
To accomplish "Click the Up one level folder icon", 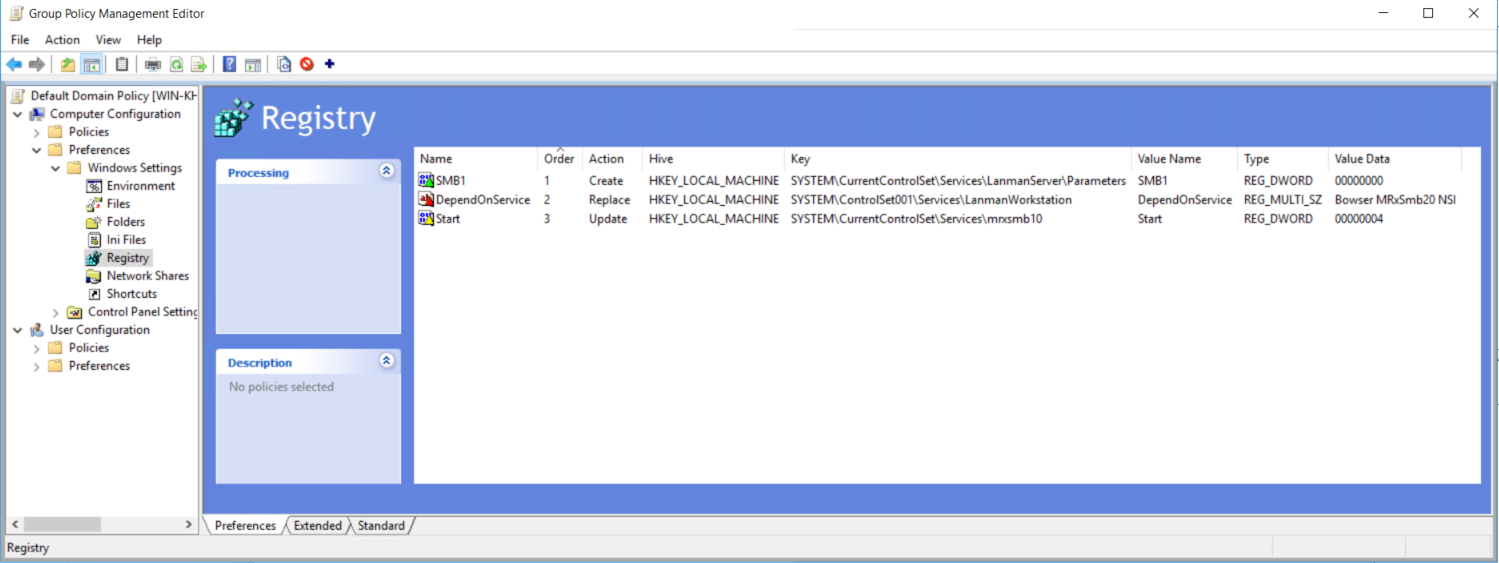I will [68, 65].
